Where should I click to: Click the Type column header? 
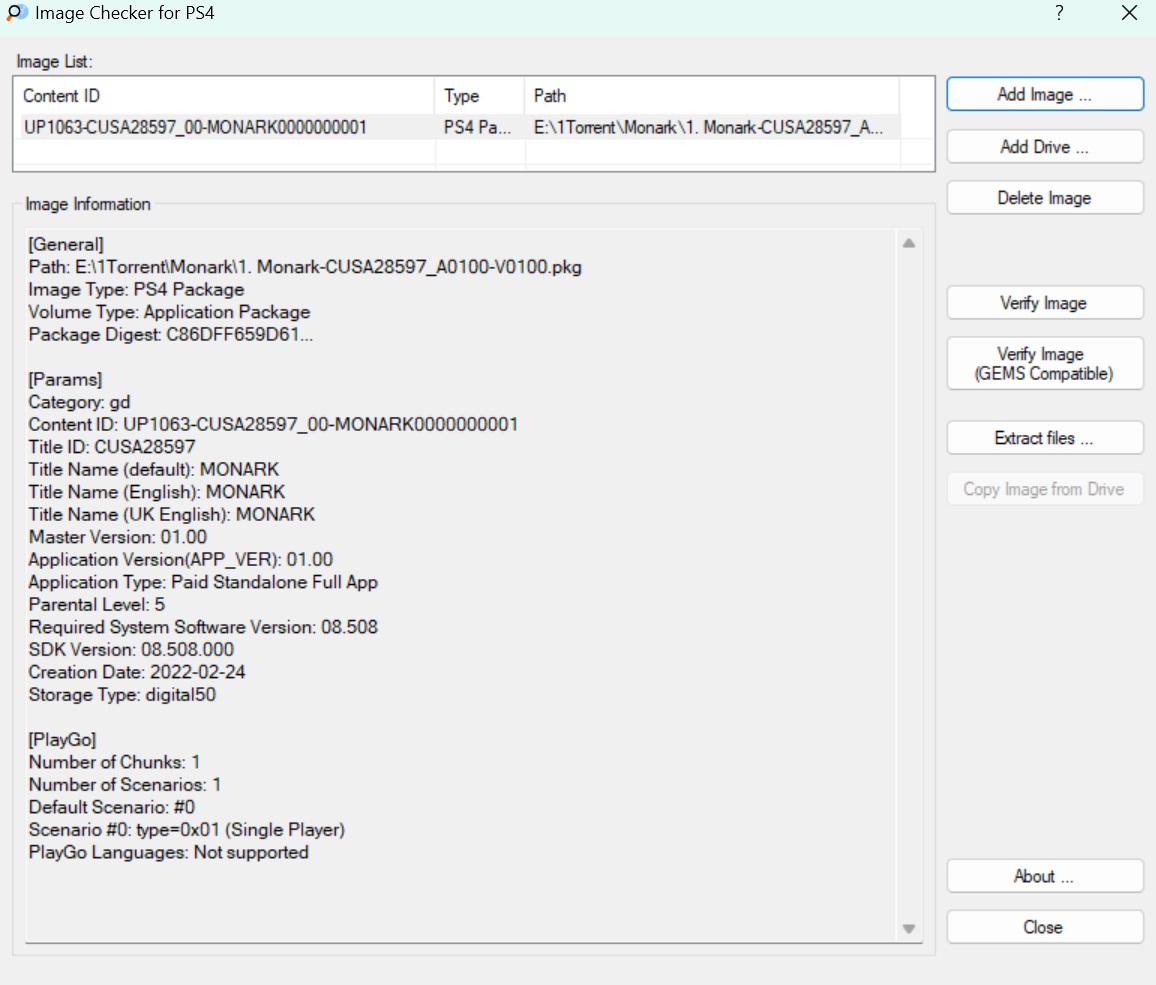479,96
